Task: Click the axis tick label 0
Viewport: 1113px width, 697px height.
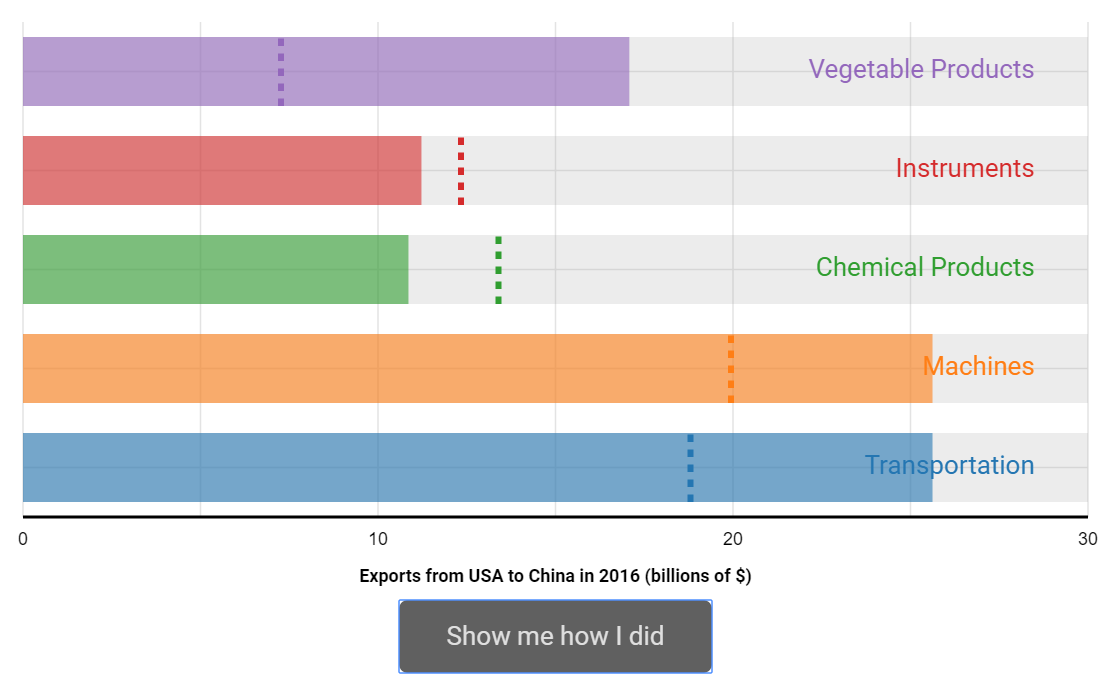Action: pos(23,539)
